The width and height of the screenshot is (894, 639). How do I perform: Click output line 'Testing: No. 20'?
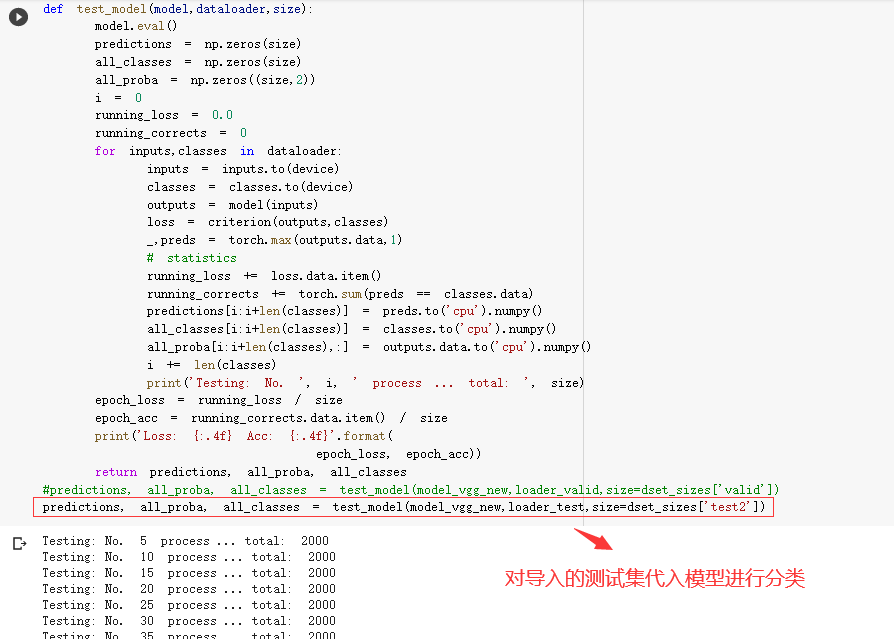189,589
